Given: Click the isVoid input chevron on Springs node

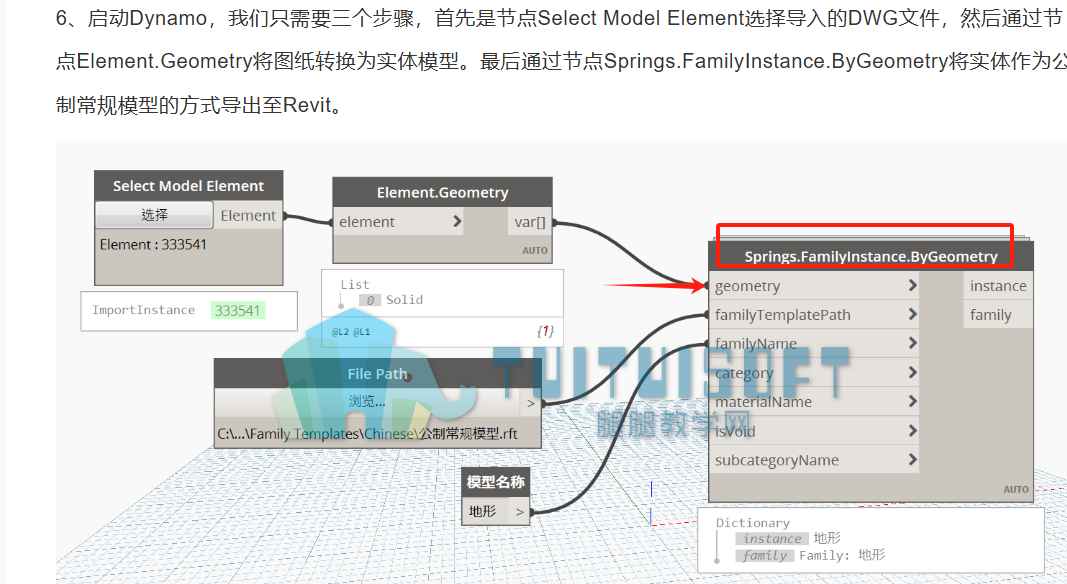Looking at the screenshot, I should [911, 430].
